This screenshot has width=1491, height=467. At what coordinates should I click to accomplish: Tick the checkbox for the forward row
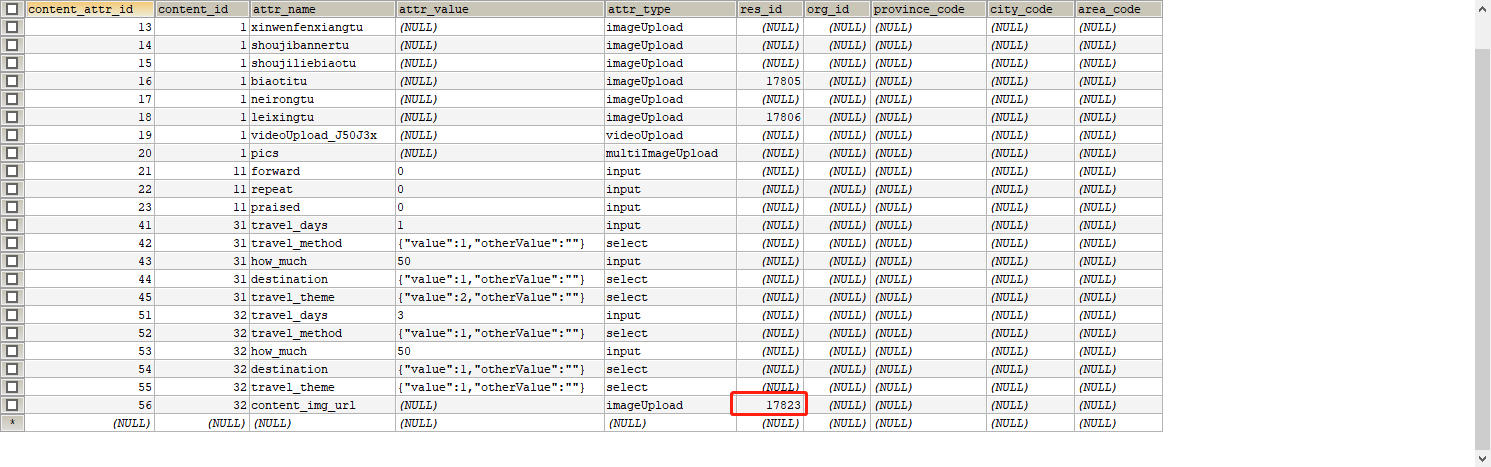point(12,171)
